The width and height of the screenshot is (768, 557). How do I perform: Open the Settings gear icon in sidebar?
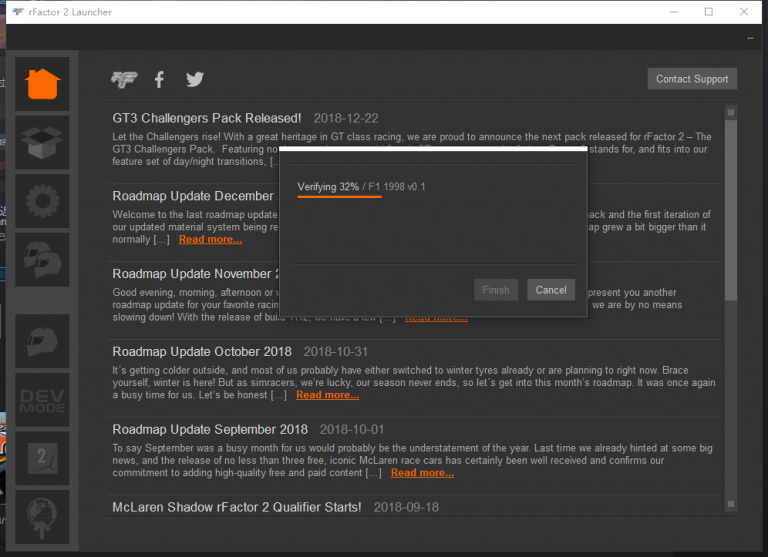42,201
